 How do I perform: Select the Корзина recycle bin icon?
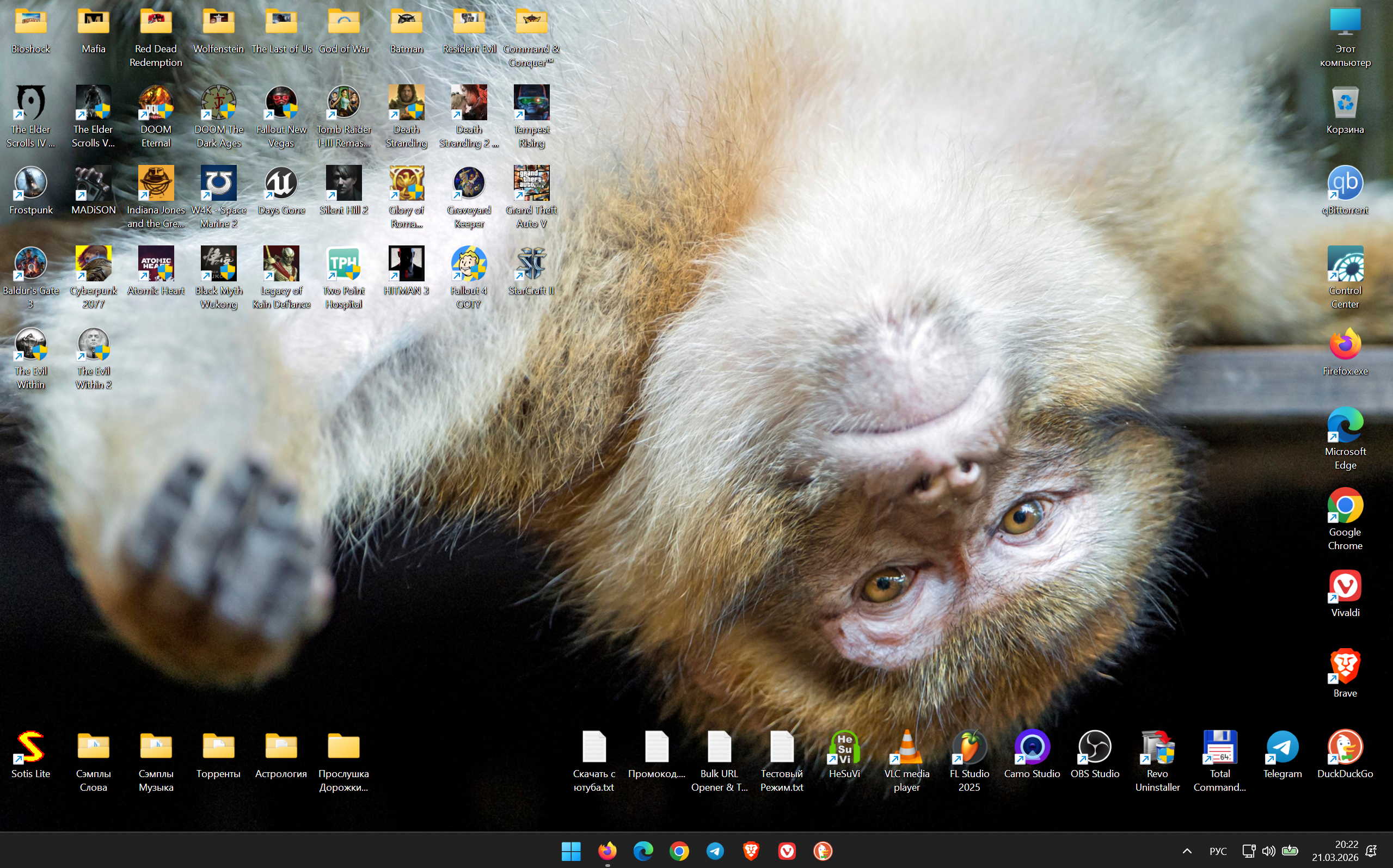click(1345, 103)
